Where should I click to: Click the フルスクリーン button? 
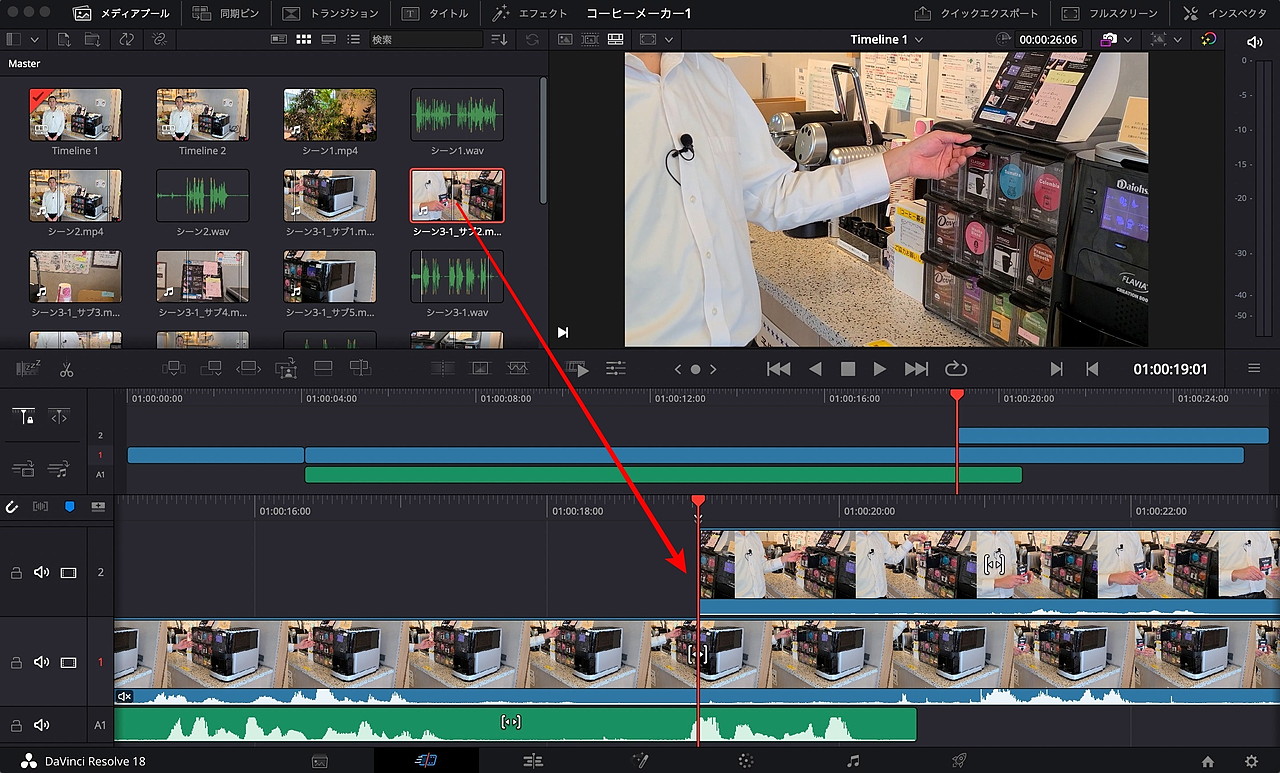click(1109, 13)
